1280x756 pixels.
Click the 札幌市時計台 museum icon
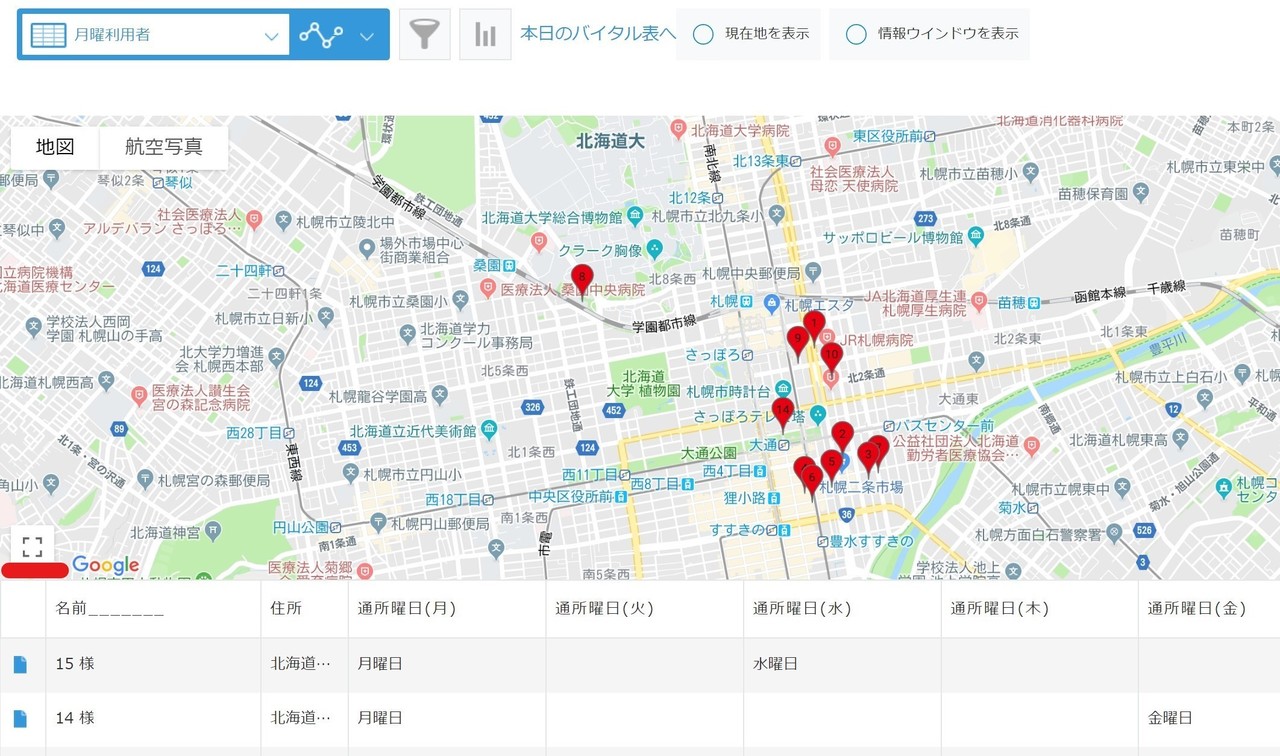(x=782, y=389)
